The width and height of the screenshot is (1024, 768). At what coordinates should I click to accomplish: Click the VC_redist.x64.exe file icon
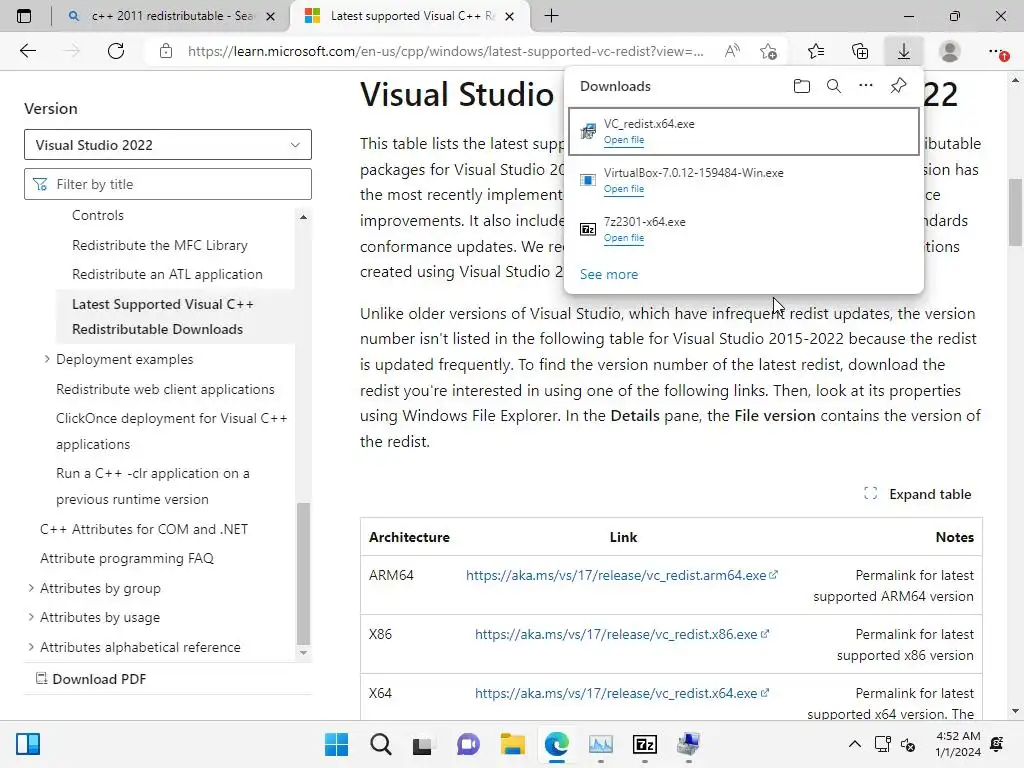coord(588,131)
